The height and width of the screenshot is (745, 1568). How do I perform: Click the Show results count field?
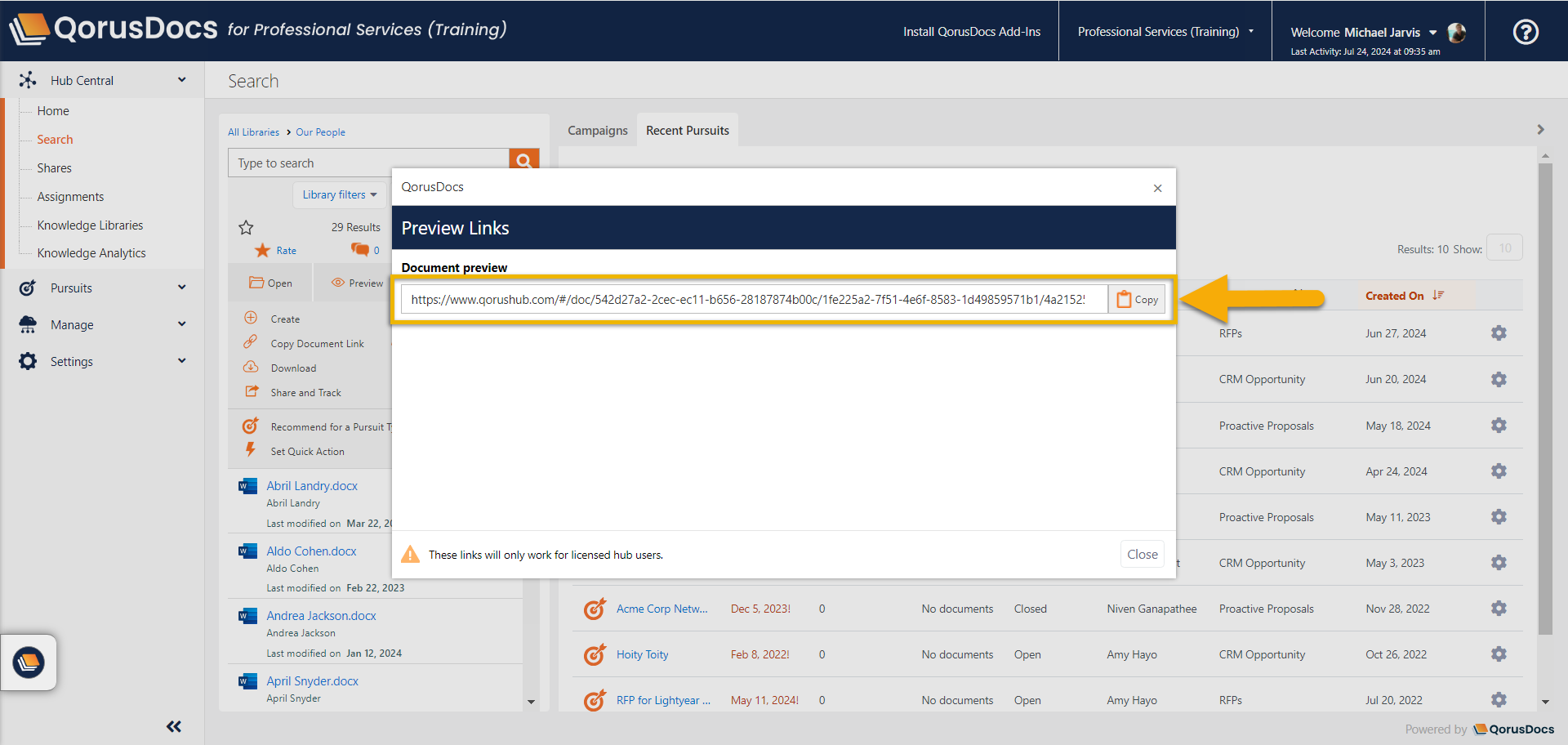(x=1504, y=248)
